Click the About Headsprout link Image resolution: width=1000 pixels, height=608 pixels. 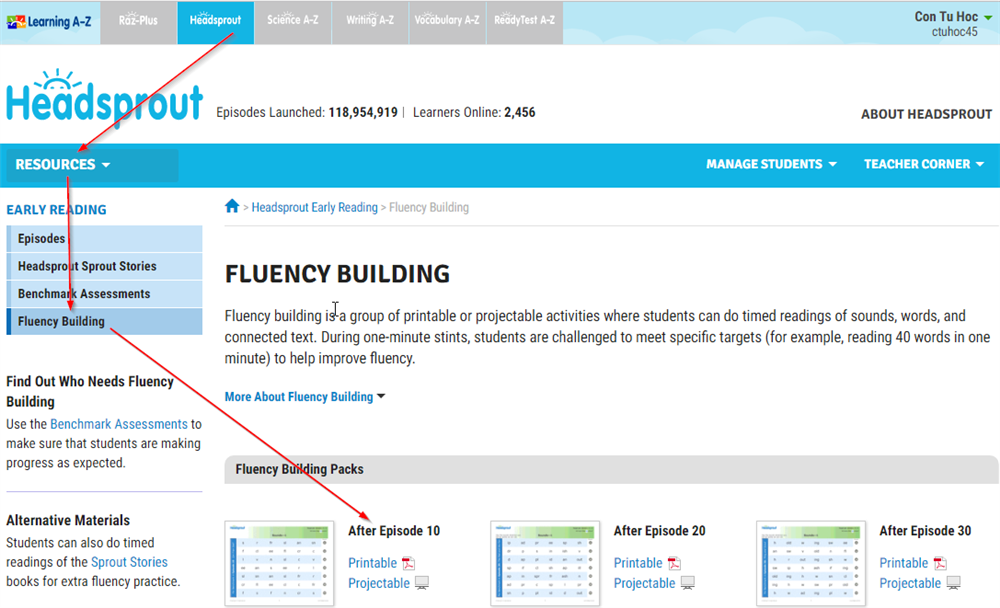pos(926,114)
